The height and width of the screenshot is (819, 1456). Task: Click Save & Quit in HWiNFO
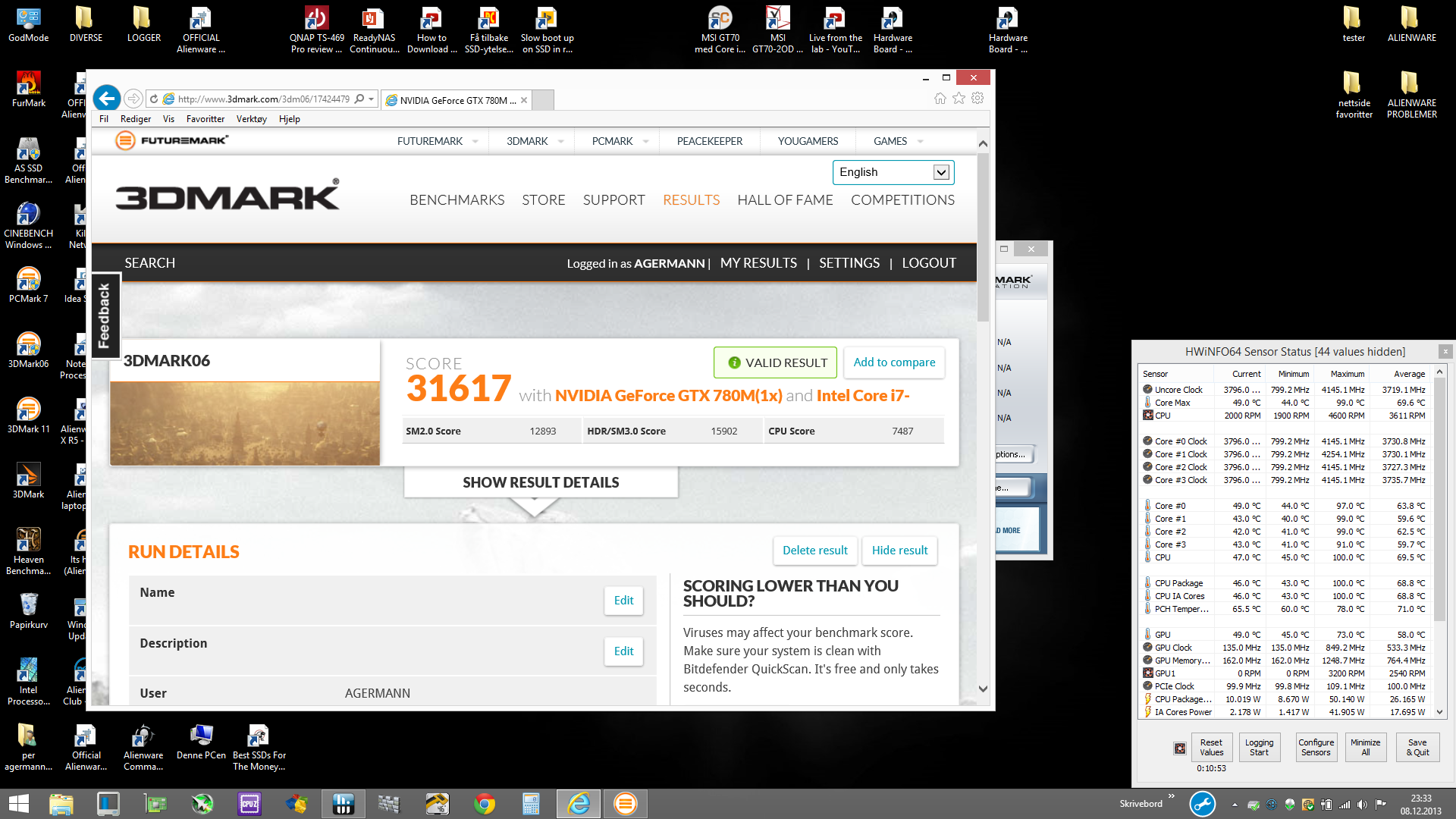coord(1417,748)
